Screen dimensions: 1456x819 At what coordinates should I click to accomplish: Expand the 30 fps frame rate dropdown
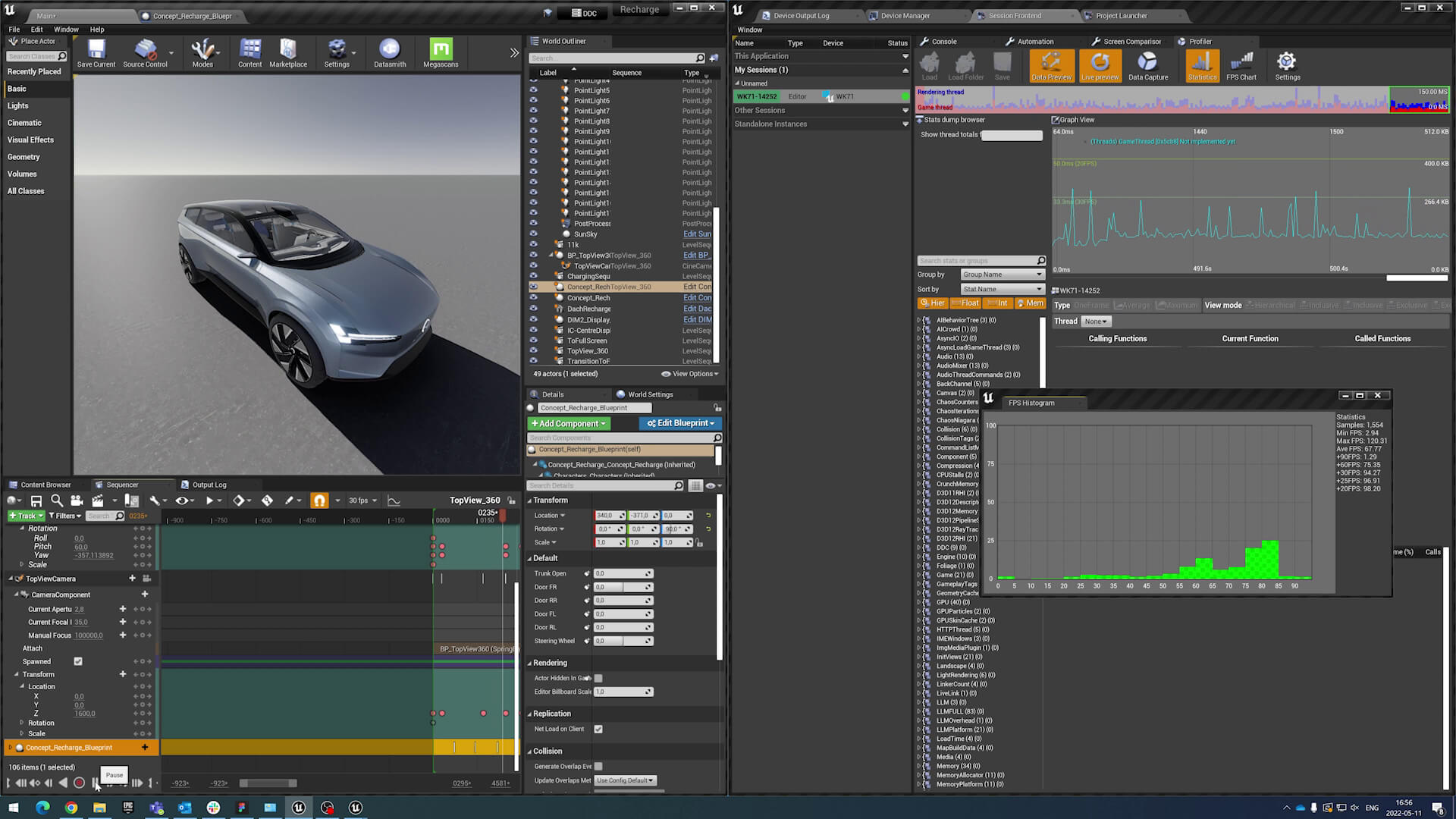(x=362, y=500)
